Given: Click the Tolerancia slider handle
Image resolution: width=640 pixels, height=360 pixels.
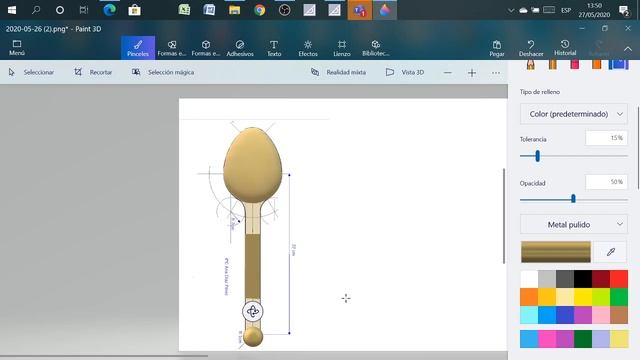Looking at the screenshot, I should pos(538,156).
